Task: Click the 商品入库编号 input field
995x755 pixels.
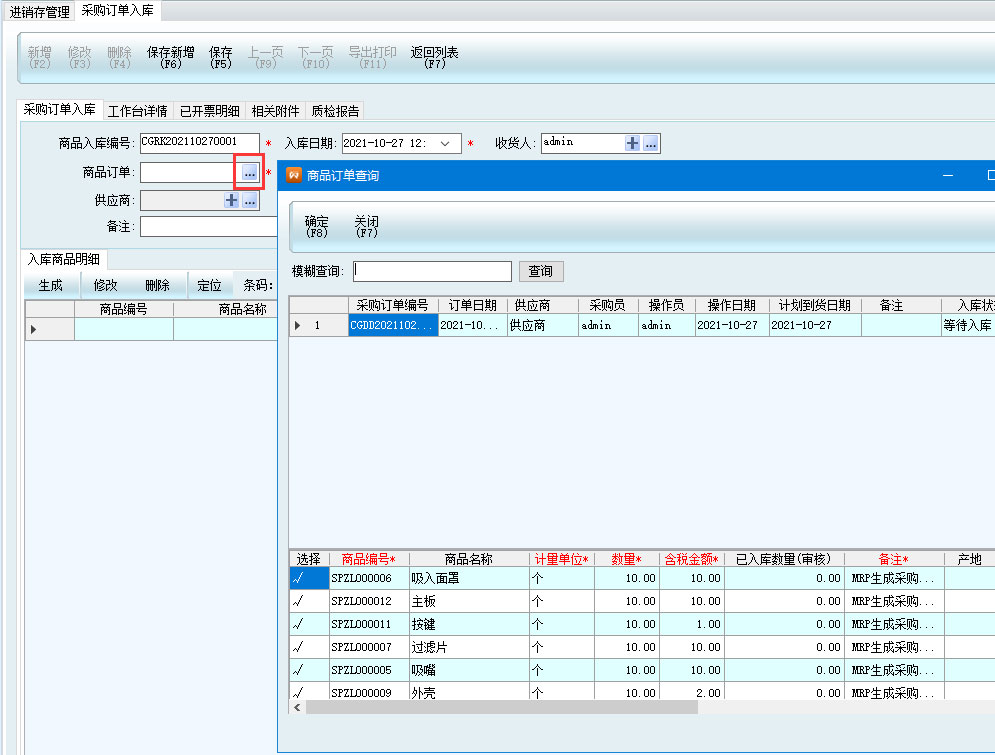Action: tap(200, 143)
